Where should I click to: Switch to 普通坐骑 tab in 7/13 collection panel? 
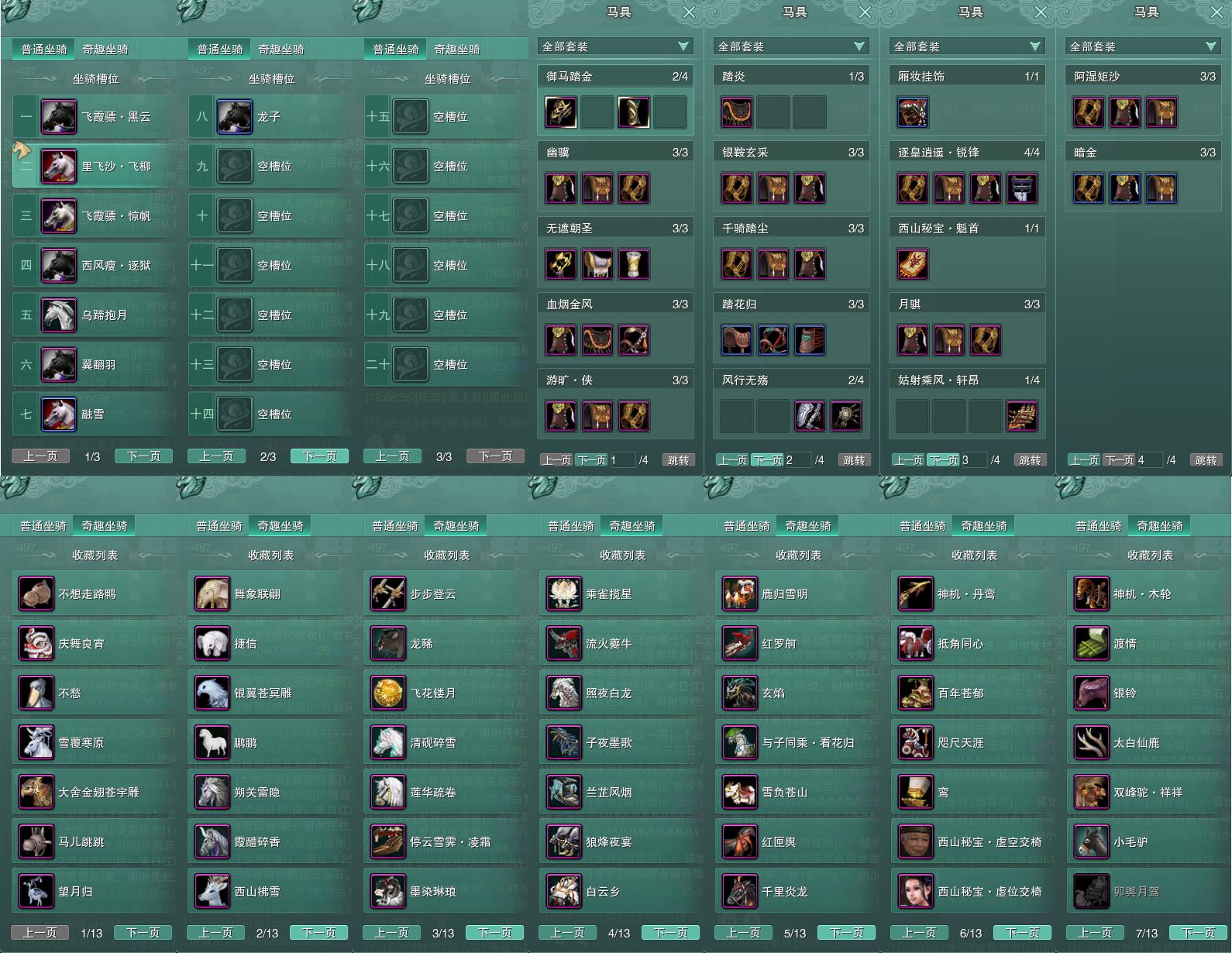(x=1099, y=525)
